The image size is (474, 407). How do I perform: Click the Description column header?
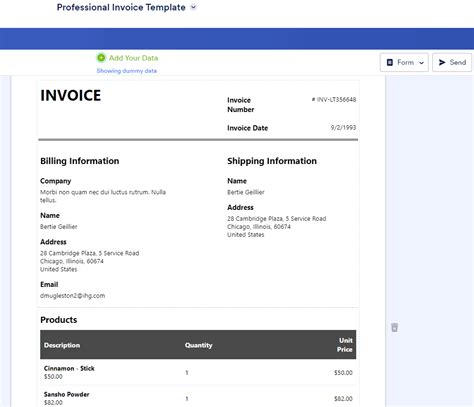(62, 345)
